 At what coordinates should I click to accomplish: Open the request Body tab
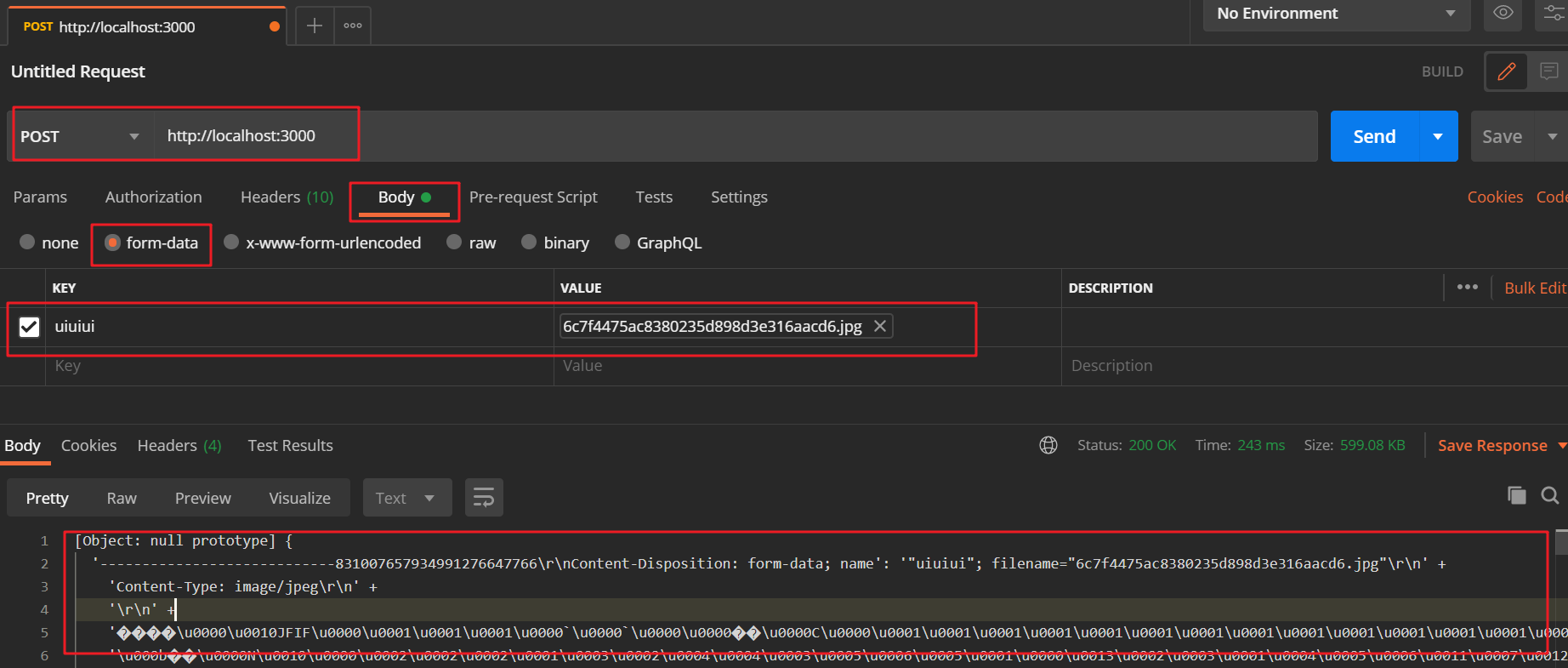tap(404, 197)
